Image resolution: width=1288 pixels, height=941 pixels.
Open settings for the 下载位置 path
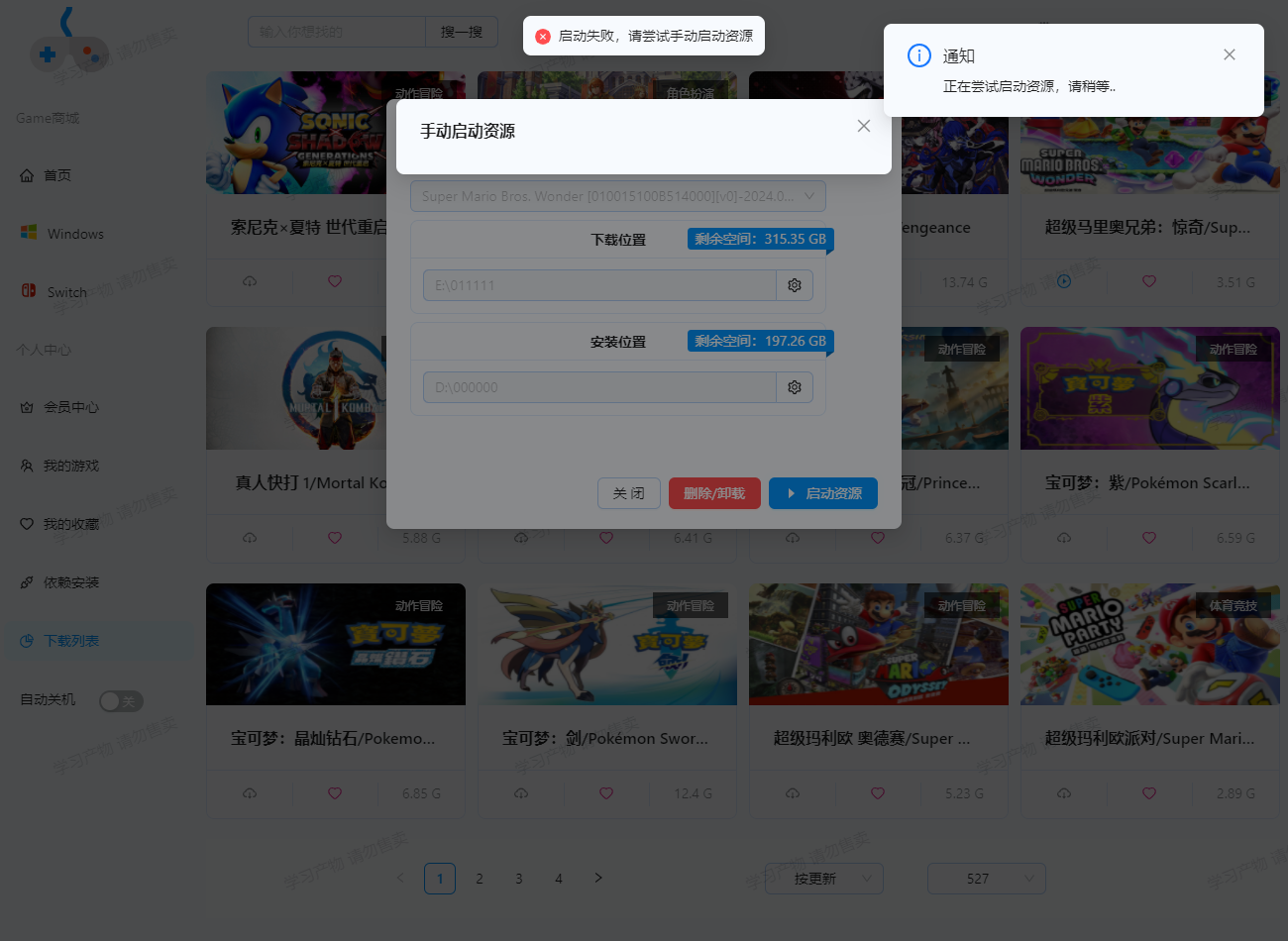[795, 285]
